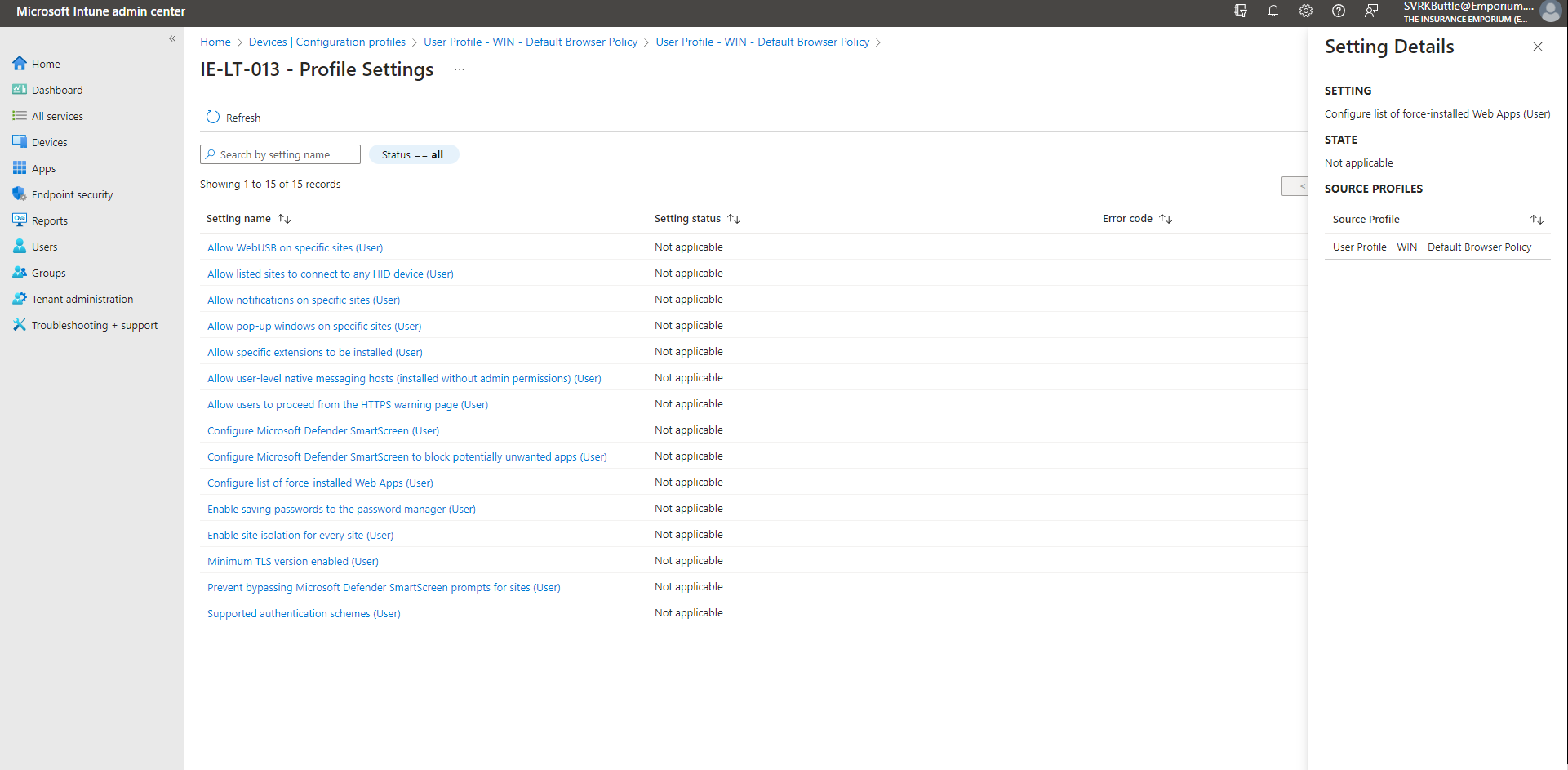Open the feedback icon in header
The image size is (1568, 770).
pyautogui.click(x=1371, y=11)
